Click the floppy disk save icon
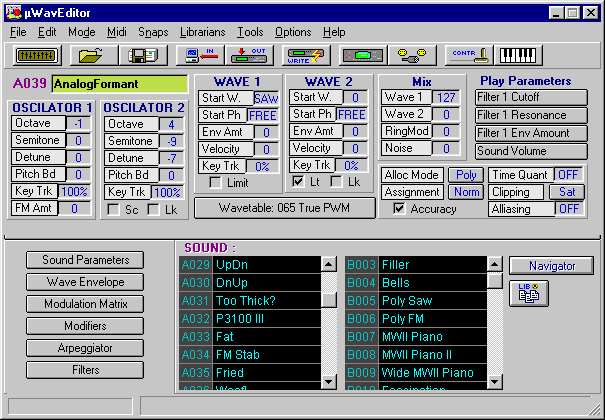The image size is (605, 420). pyautogui.click(x=142, y=55)
